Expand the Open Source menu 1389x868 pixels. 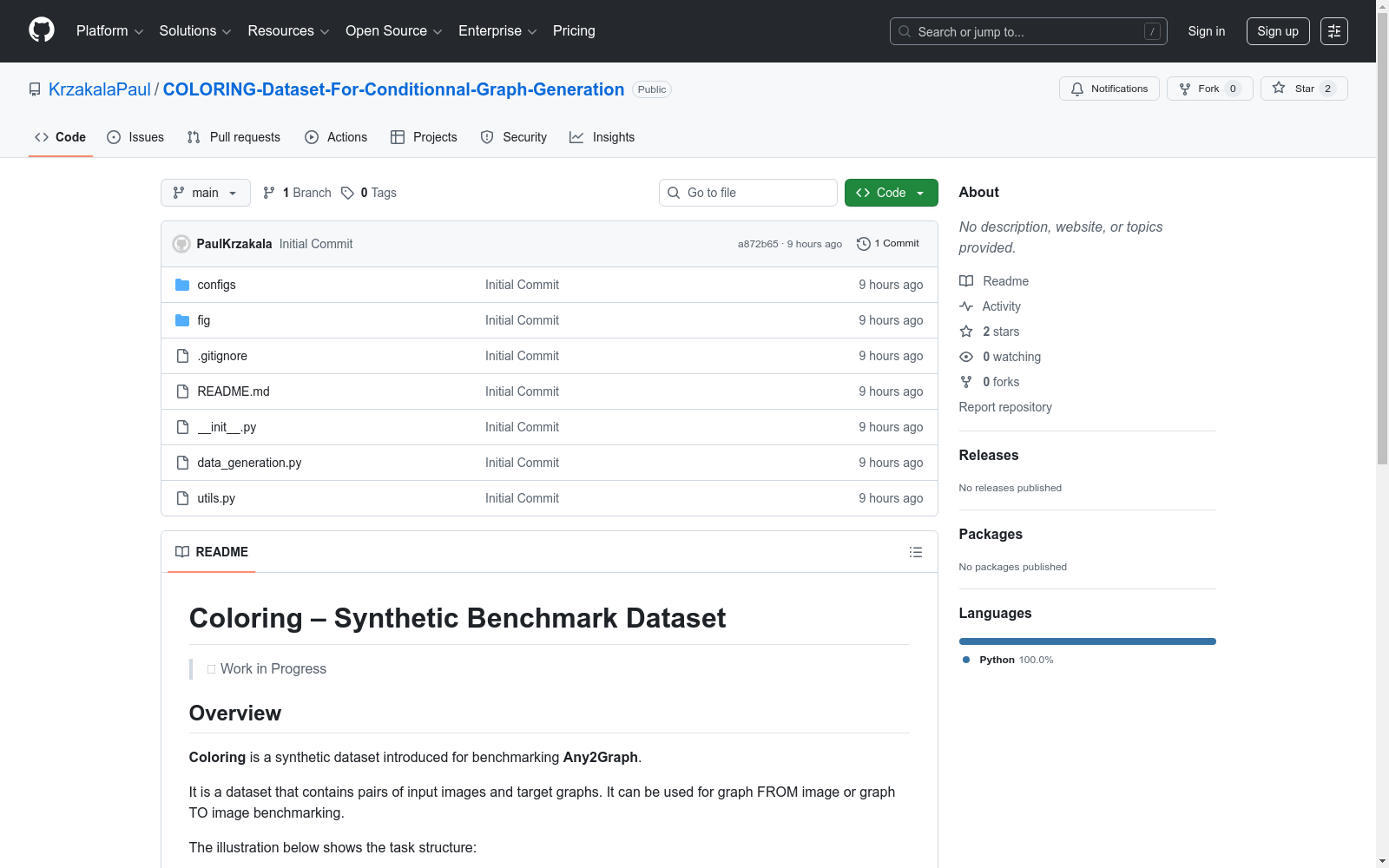pos(394,31)
